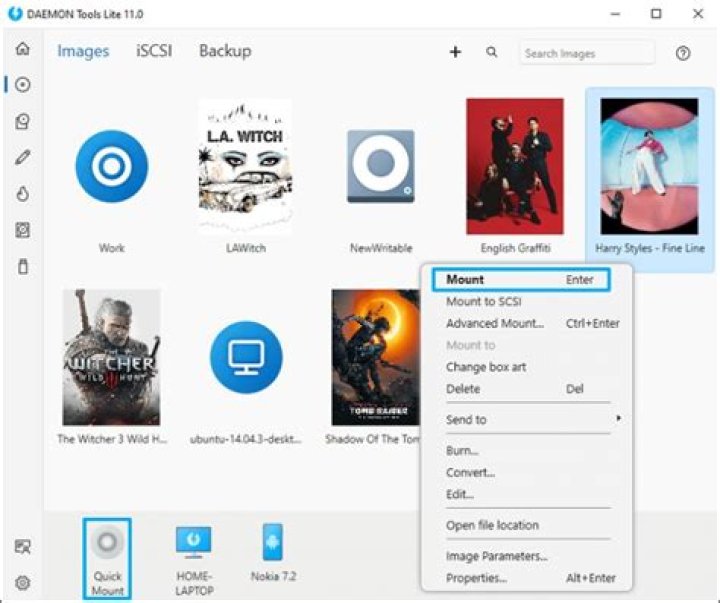The width and height of the screenshot is (720, 603).
Task: Click the plus icon to add image
Action: tap(455, 53)
